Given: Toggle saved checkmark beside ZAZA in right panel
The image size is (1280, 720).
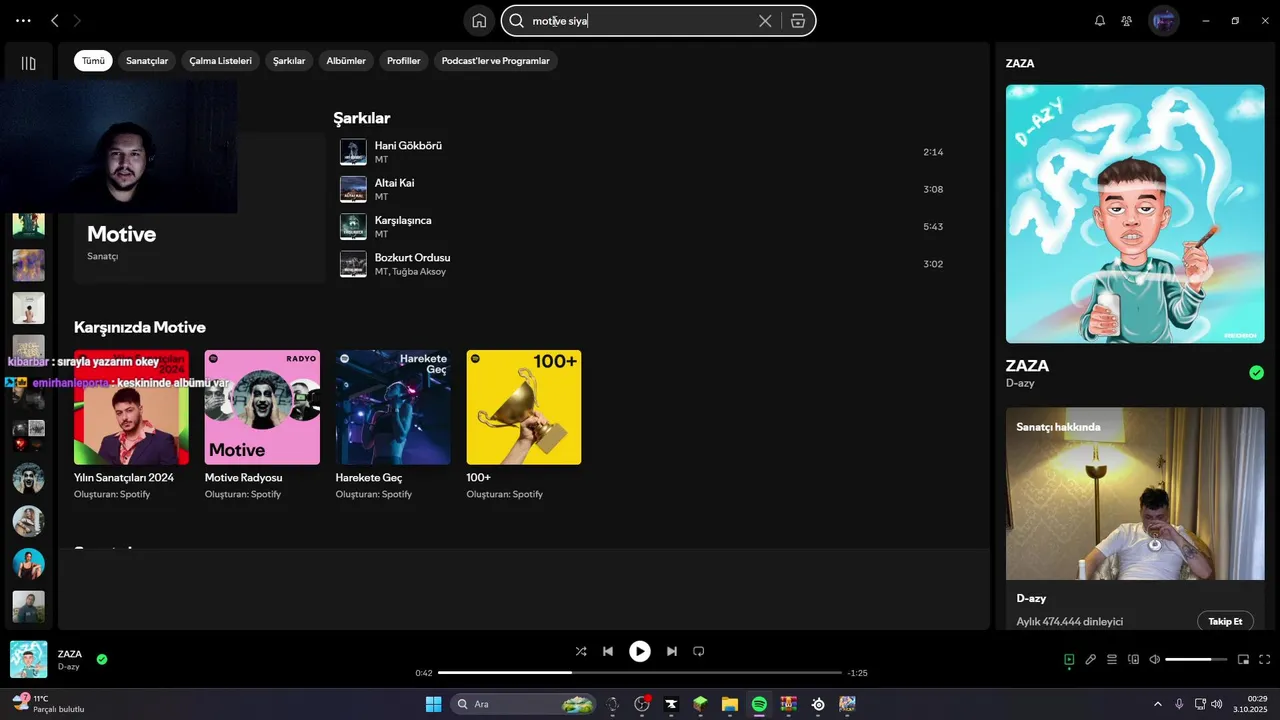Looking at the screenshot, I should pos(1256,373).
